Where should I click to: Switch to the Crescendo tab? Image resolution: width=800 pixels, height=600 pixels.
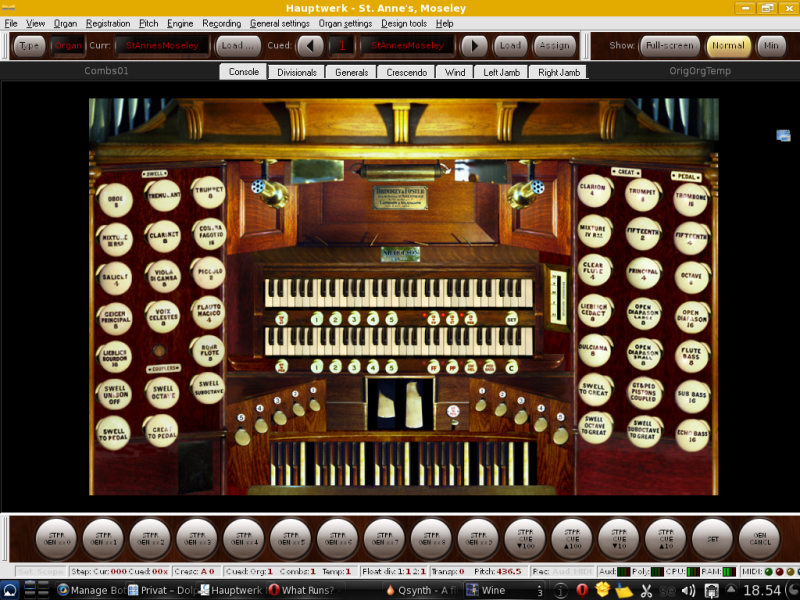(407, 72)
